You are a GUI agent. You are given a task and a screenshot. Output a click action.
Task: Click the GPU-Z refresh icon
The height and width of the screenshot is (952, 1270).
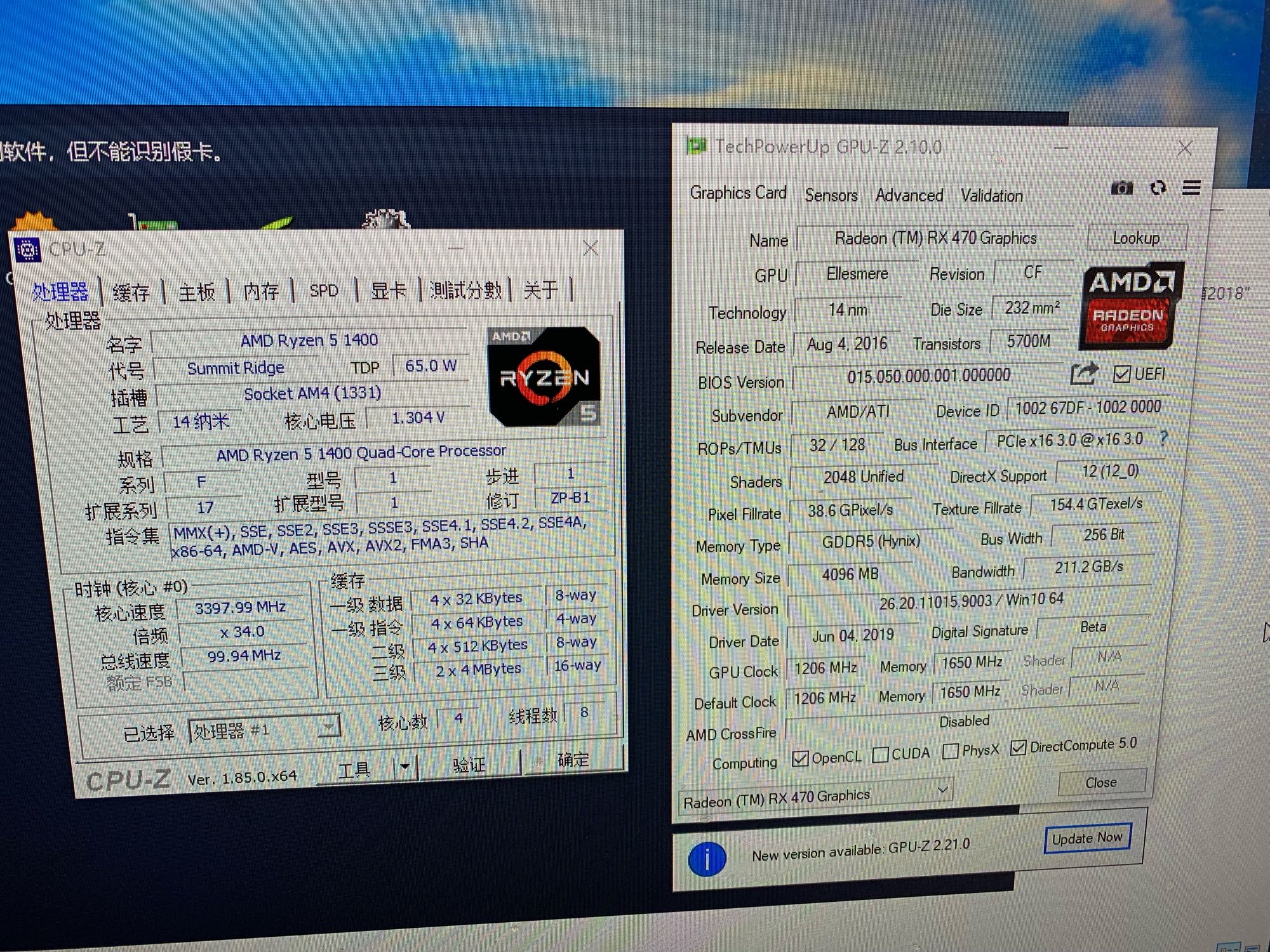click(1158, 188)
